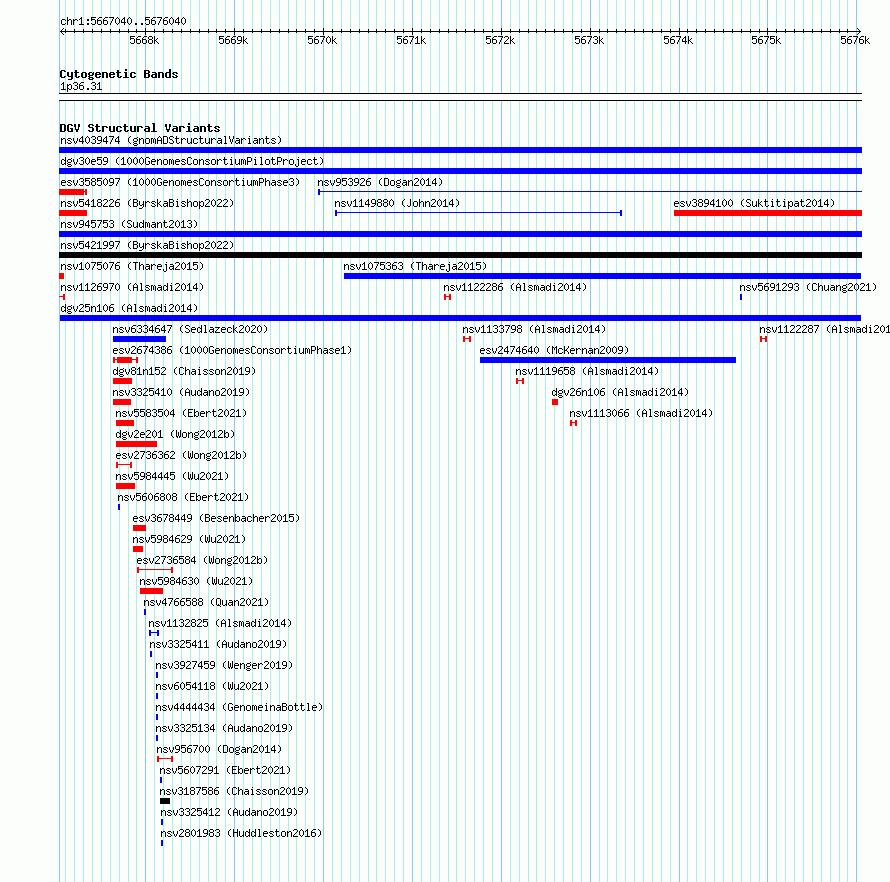The height and width of the screenshot is (882, 890).
Task: Click the Cytogenetic Bands track title
Action: click(119, 74)
